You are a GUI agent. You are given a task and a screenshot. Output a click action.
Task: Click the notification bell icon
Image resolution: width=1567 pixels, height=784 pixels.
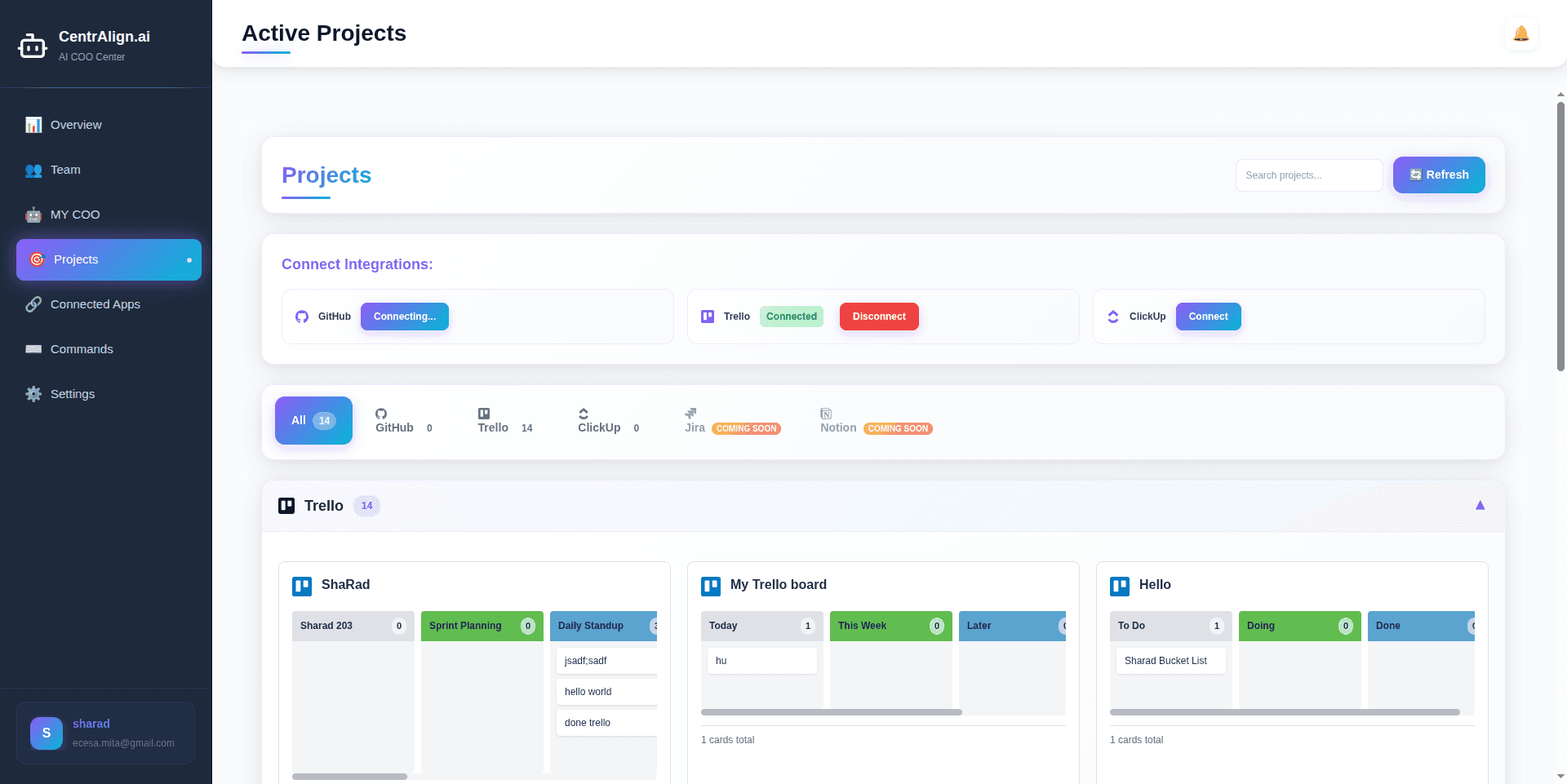click(1520, 34)
